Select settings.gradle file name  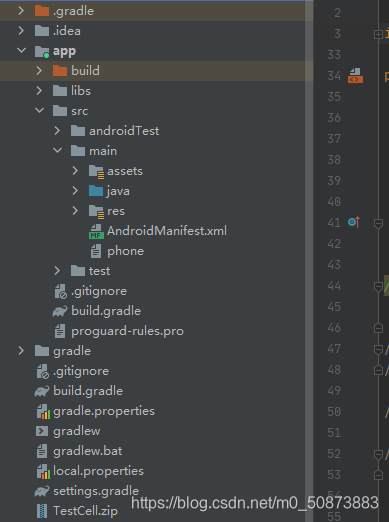(x=96, y=491)
